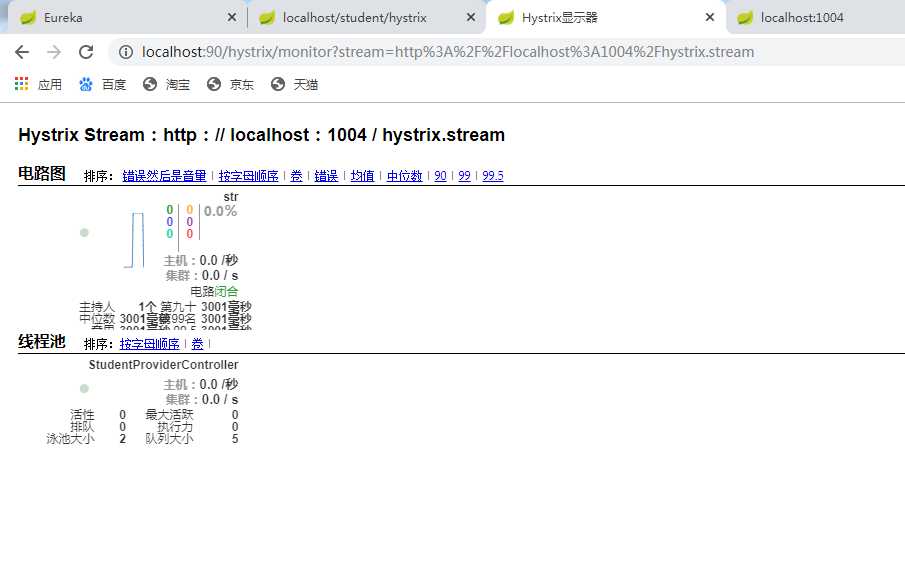The width and height of the screenshot is (905, 584).
Task: Click the 电路闭合 status text
Action: pos(214,291)
